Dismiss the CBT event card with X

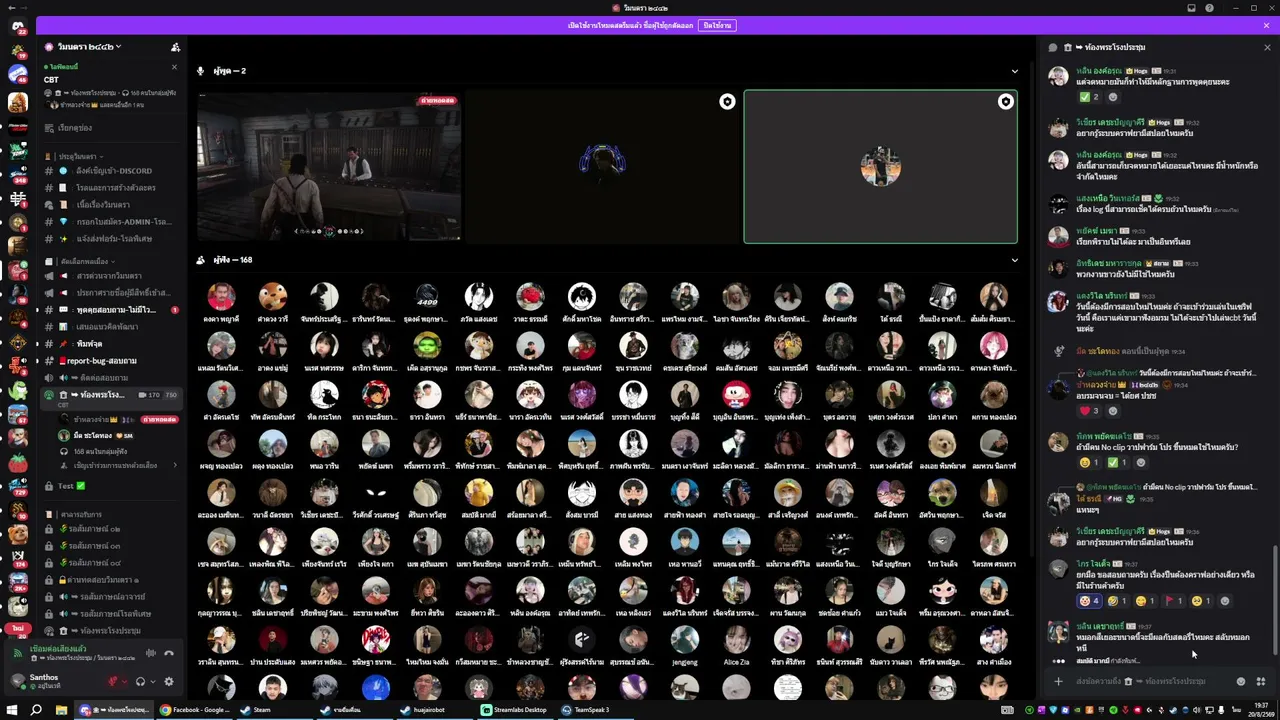pos(174,67)
